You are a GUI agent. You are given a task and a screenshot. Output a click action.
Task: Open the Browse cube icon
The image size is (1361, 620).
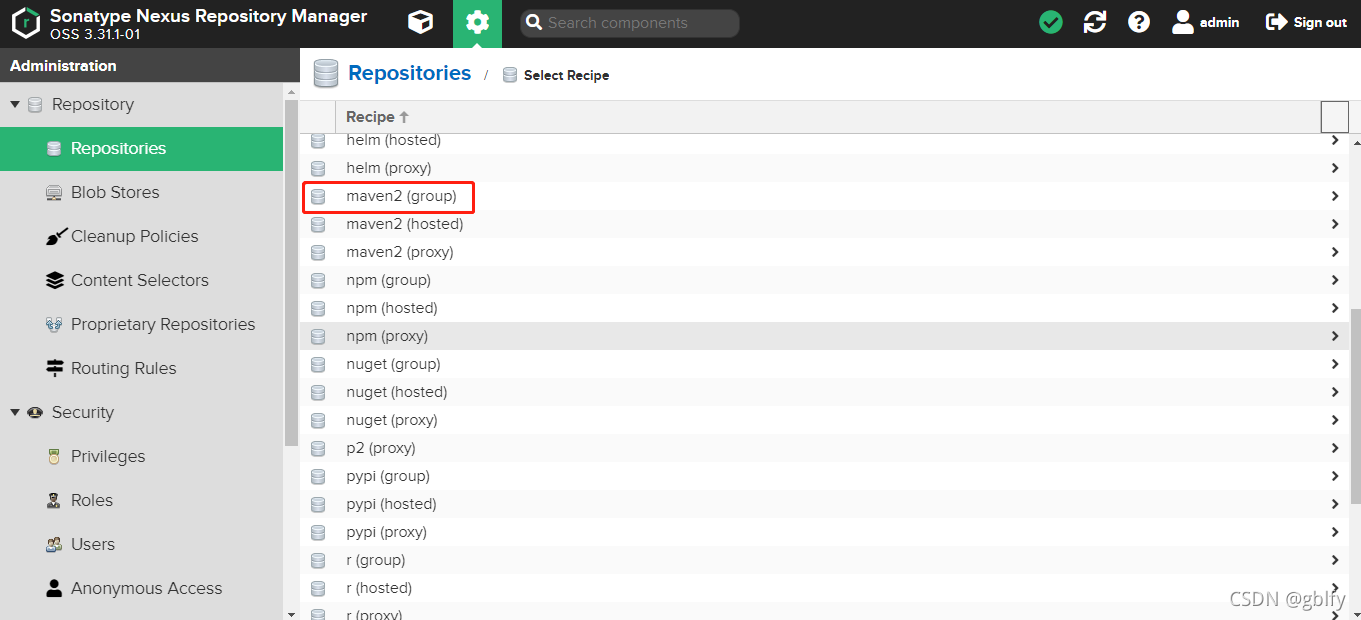pyautogui.click(x=421, y=22)
